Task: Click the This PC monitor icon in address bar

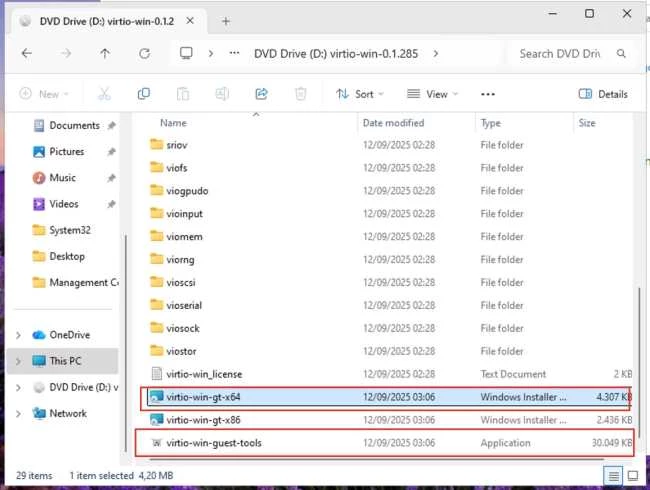Action: (x=186, y=53)
